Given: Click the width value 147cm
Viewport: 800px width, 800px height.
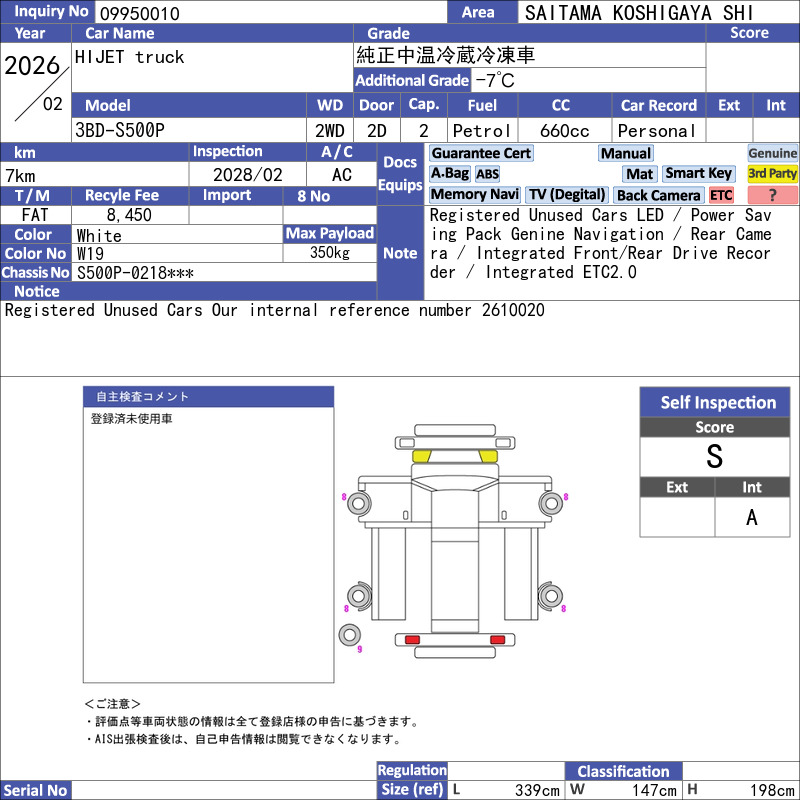Looking at the screenshot, I should click(x=655, y=790).
